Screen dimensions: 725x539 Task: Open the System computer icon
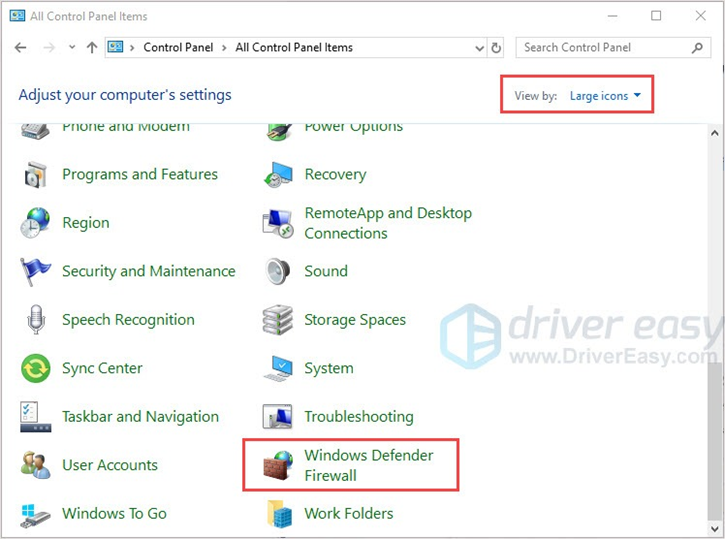pos(278,368)
